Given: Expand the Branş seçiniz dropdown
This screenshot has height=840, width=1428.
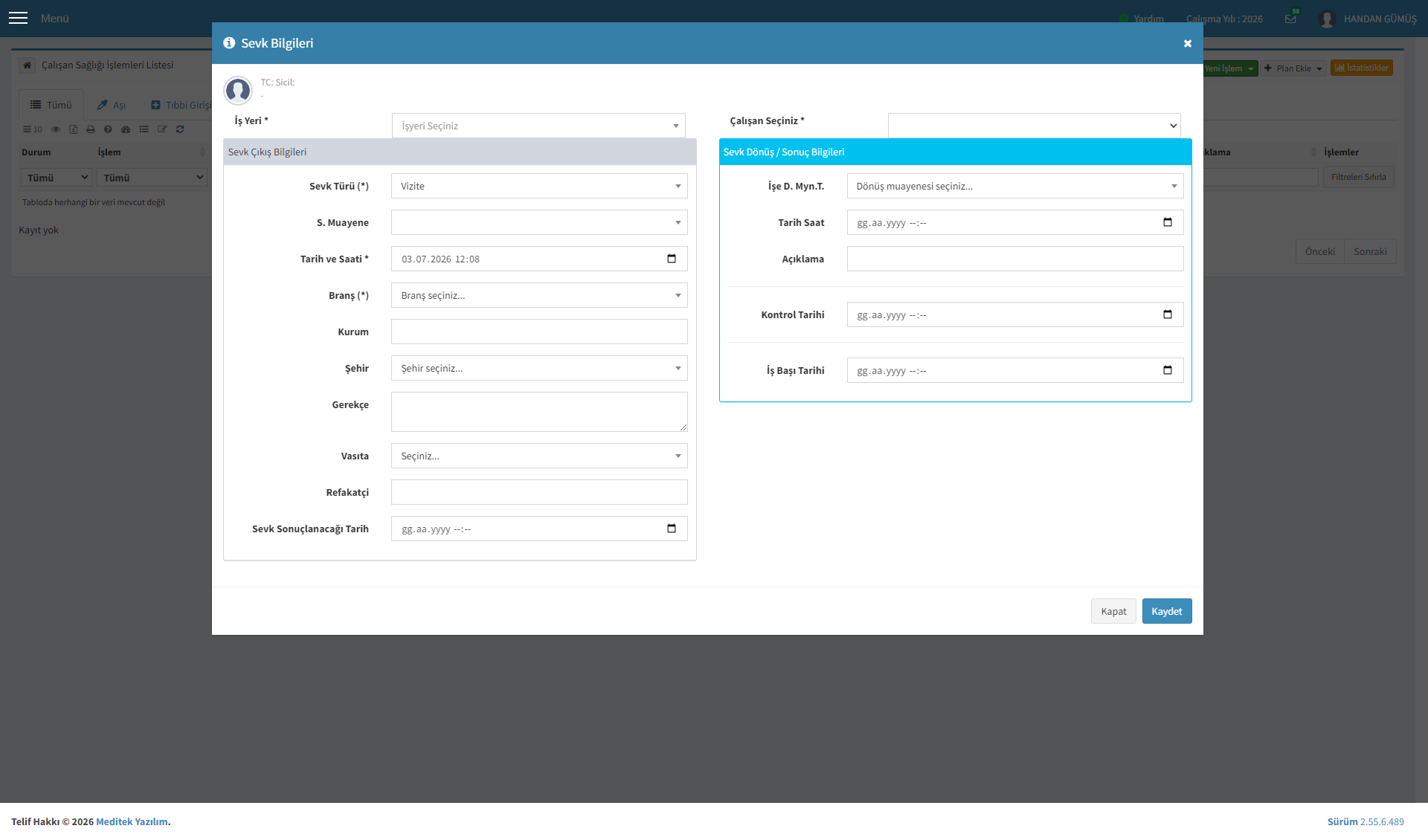Looking at the screenshot, I should pos(539,295).
